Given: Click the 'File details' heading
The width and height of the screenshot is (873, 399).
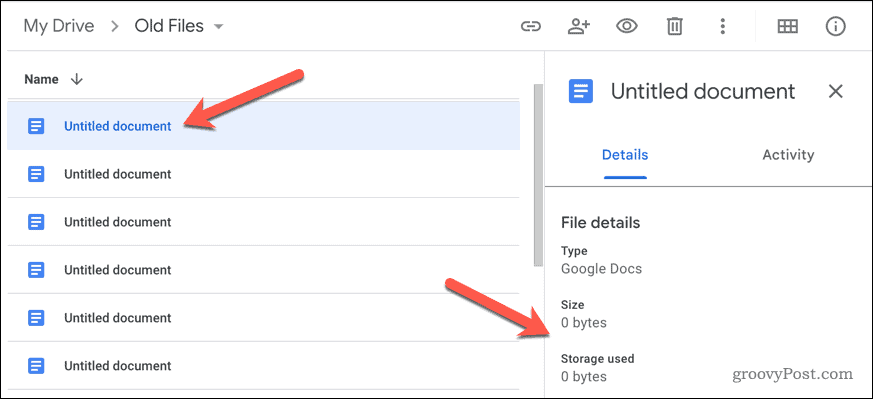Looking at the screenshot, I should pos(600,223).
